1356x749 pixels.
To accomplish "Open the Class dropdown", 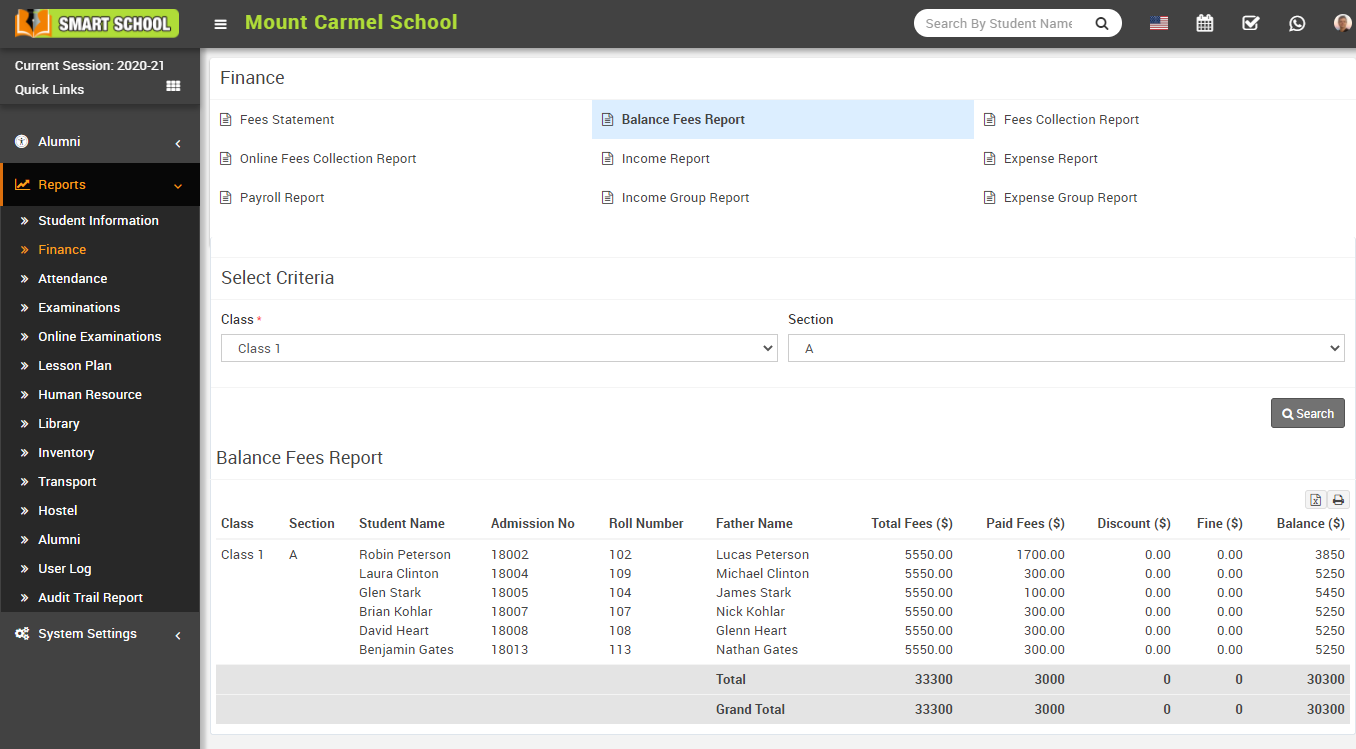I will point(498,347).
